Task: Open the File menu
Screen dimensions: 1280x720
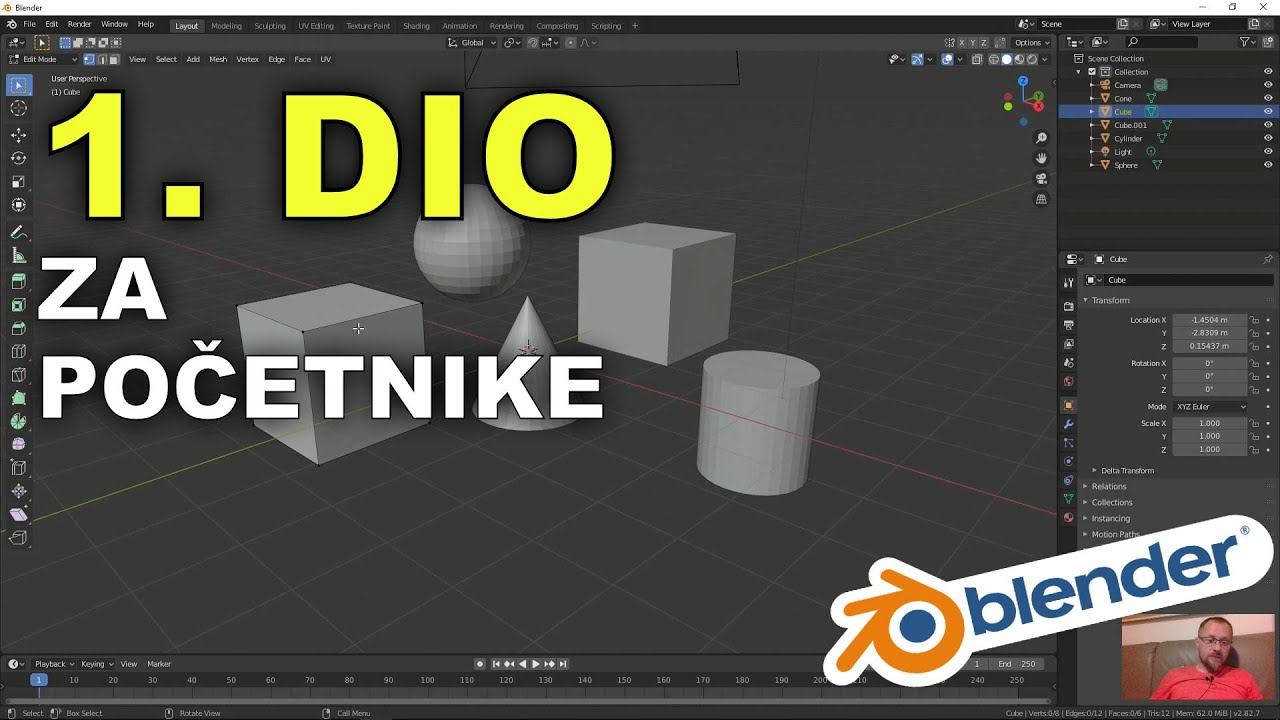Action: [30, 24]
